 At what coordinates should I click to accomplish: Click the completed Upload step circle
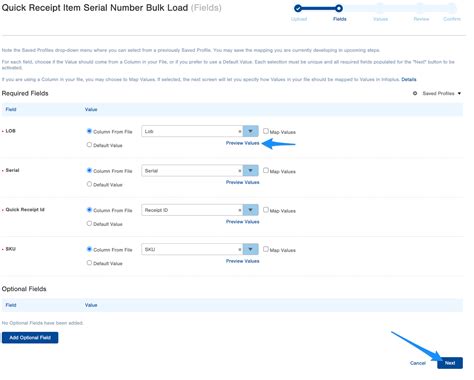(x=298, y=8)
